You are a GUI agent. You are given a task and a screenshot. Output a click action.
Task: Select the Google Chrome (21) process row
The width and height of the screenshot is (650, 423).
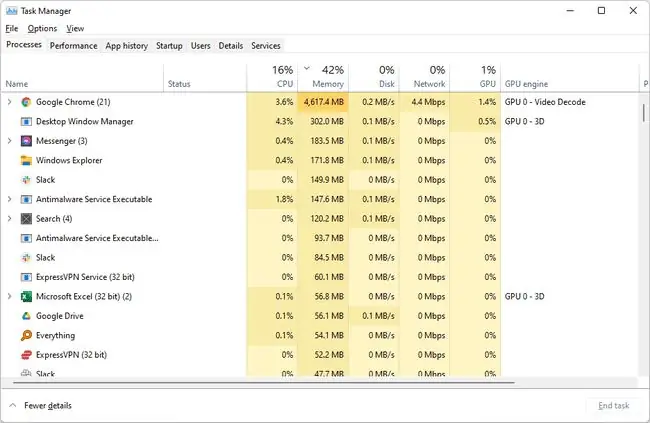pos(320,102)
